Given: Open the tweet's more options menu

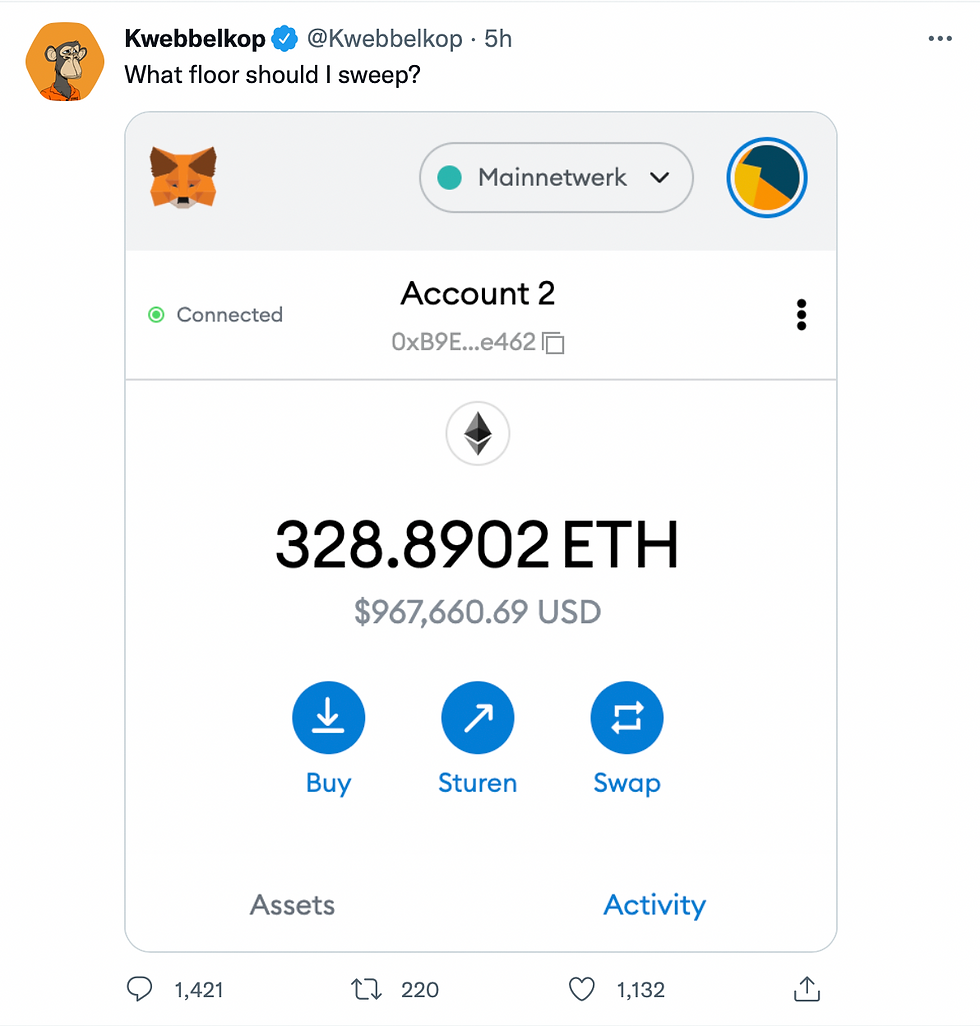Looking at the screenshot, I should click(940, 39).
